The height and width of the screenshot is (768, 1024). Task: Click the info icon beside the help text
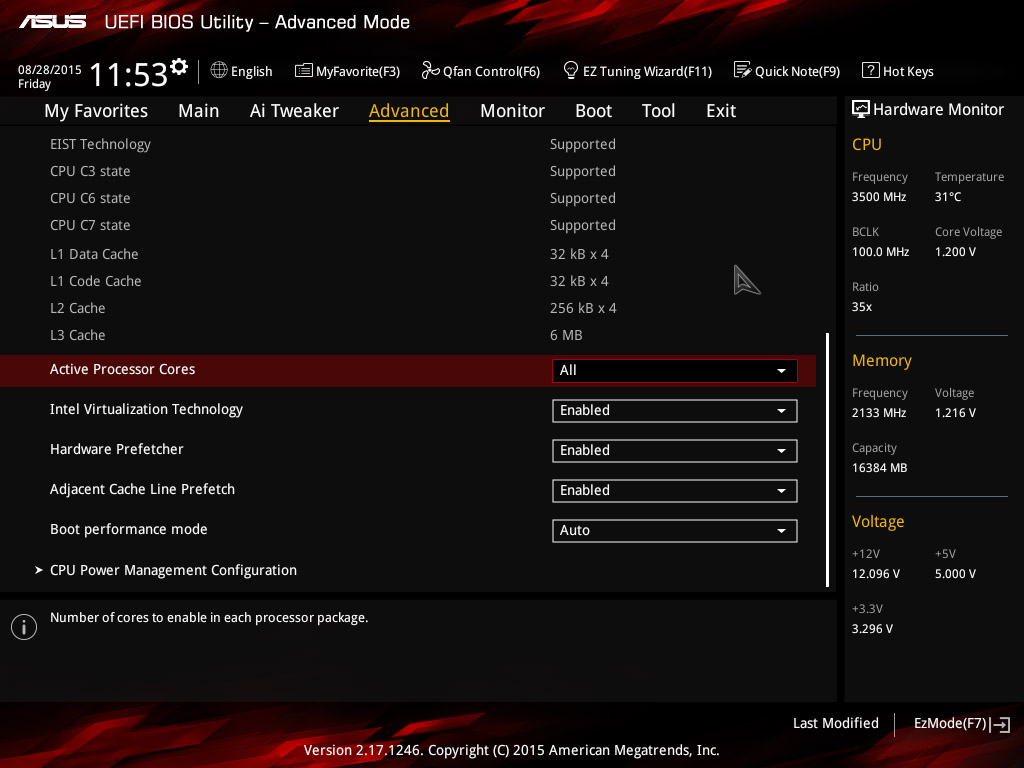(x=24, y=627)
